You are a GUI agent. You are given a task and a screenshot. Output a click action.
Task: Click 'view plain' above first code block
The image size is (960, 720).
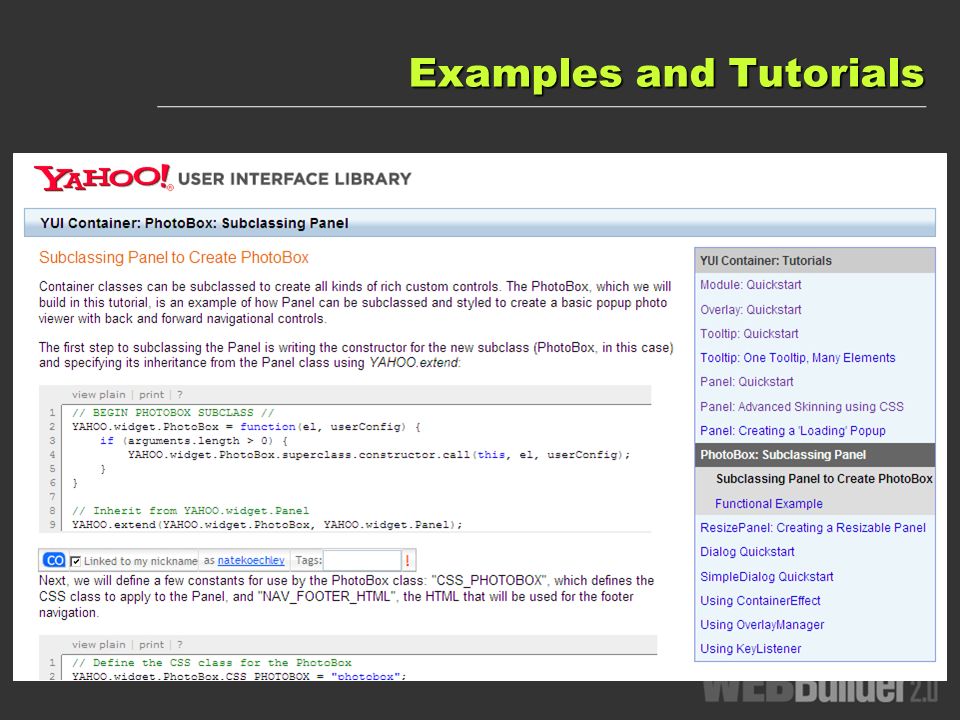(x=99, y=395)
